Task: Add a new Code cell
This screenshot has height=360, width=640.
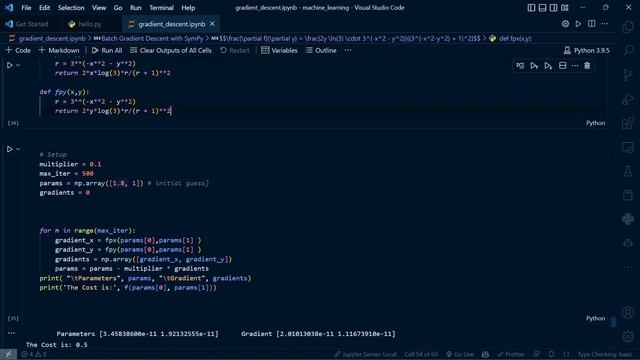Action: tap(18, 50)
